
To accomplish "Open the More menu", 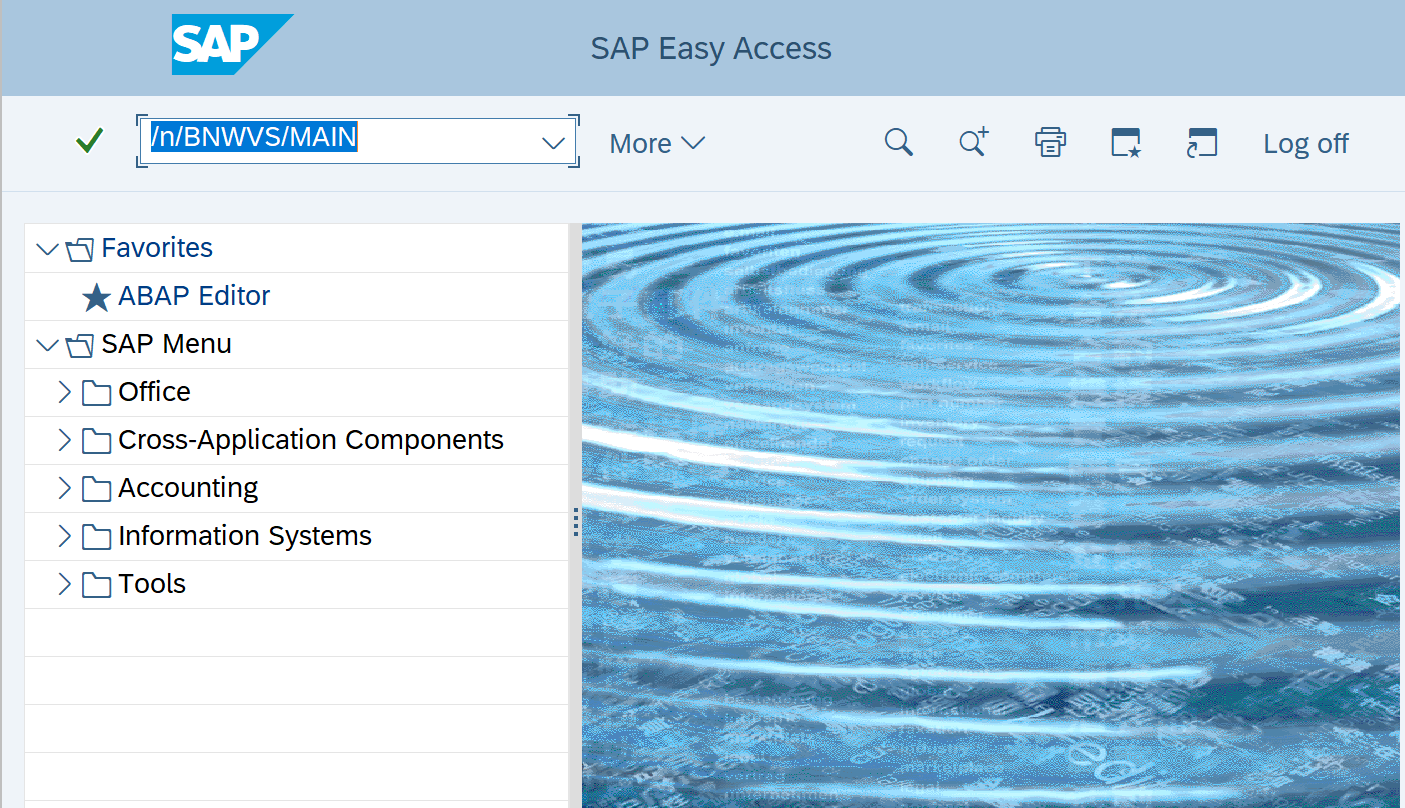I will (x=656, y=142).
